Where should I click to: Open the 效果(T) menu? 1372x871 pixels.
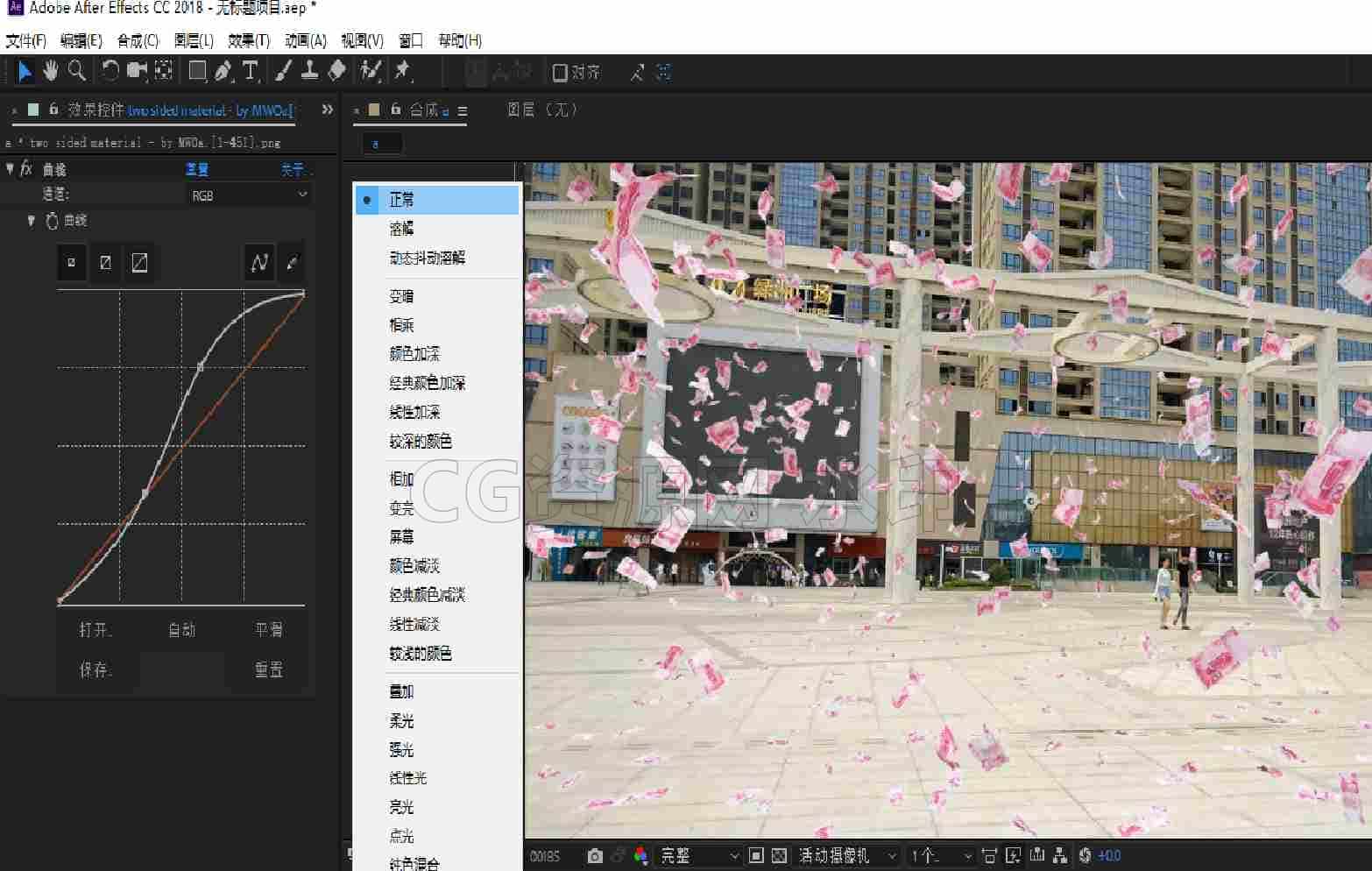coord(249,40)
